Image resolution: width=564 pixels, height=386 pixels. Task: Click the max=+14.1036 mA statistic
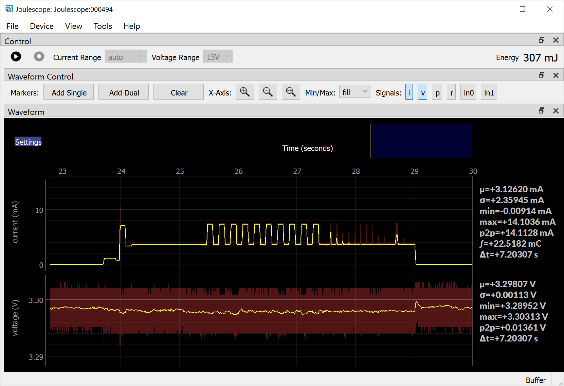(517, 222)
